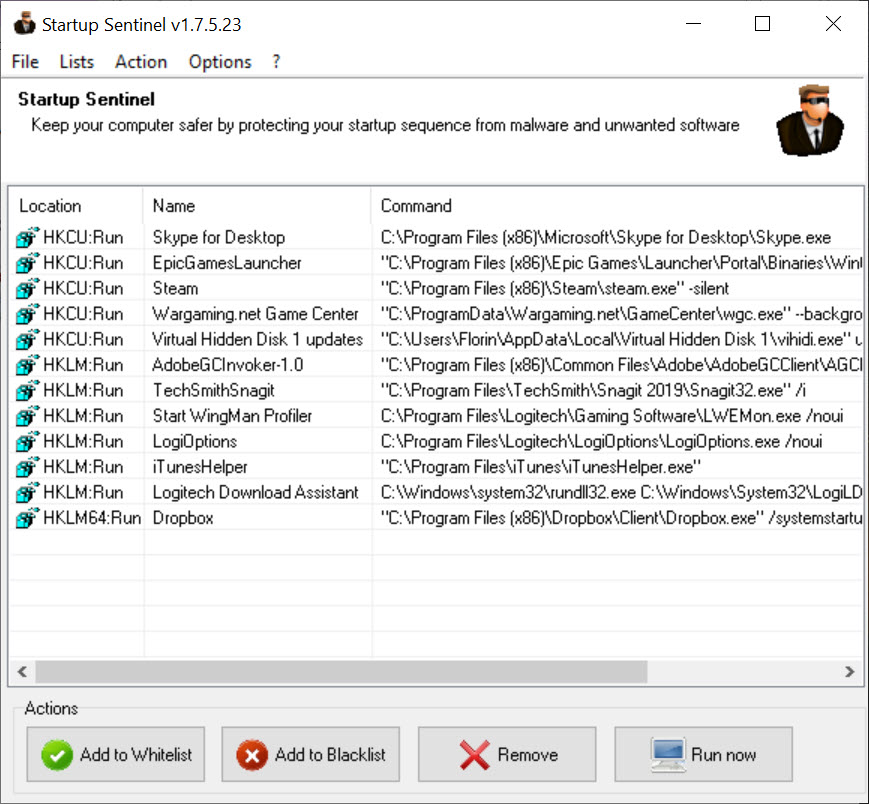Select the iTunesHelper entry name
The width and height of the screenshot is (869, 804).
point(200,467)
